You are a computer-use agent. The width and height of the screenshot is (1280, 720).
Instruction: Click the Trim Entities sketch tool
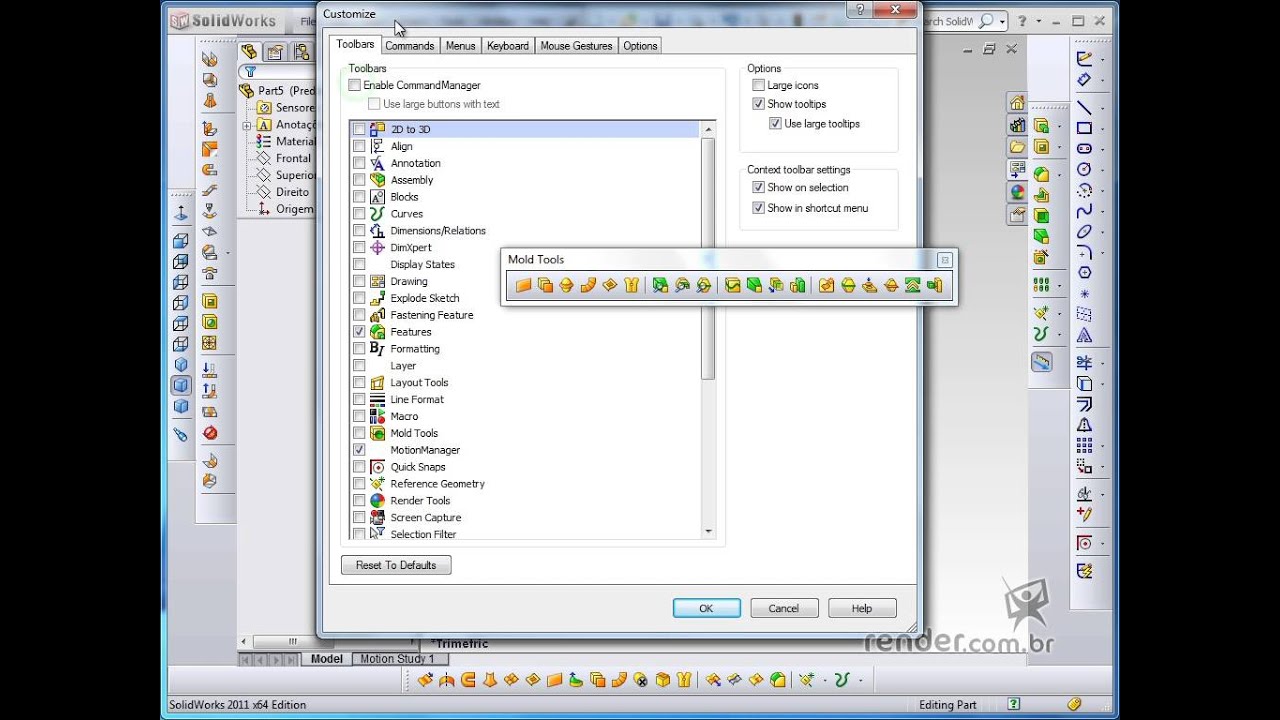[x=1084, y=362]
